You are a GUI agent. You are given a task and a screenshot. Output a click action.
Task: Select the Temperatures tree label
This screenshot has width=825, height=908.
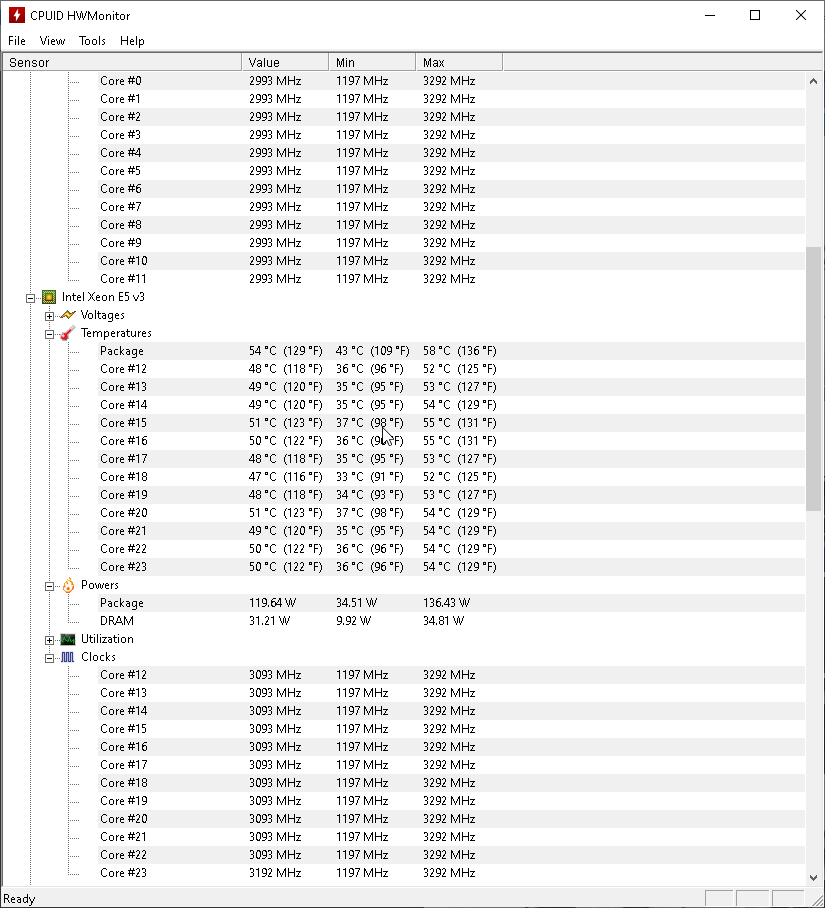(116, 333)
